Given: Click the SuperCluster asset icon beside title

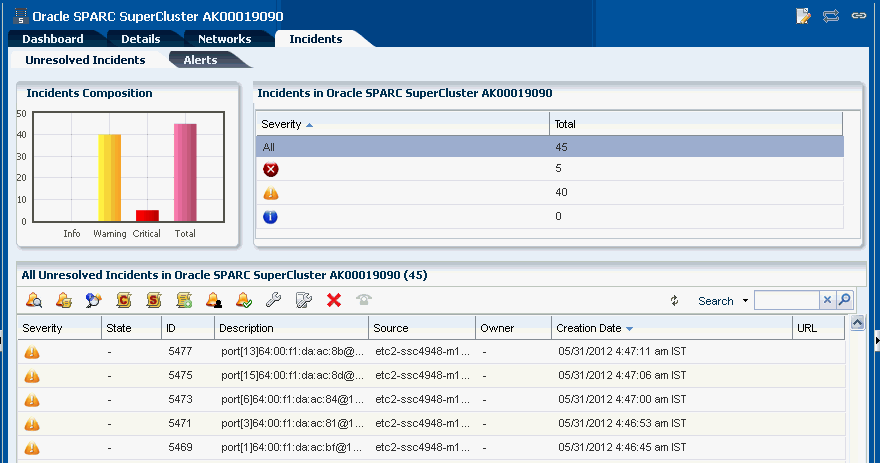Looking at the screenshot, I should coord(21,16).
